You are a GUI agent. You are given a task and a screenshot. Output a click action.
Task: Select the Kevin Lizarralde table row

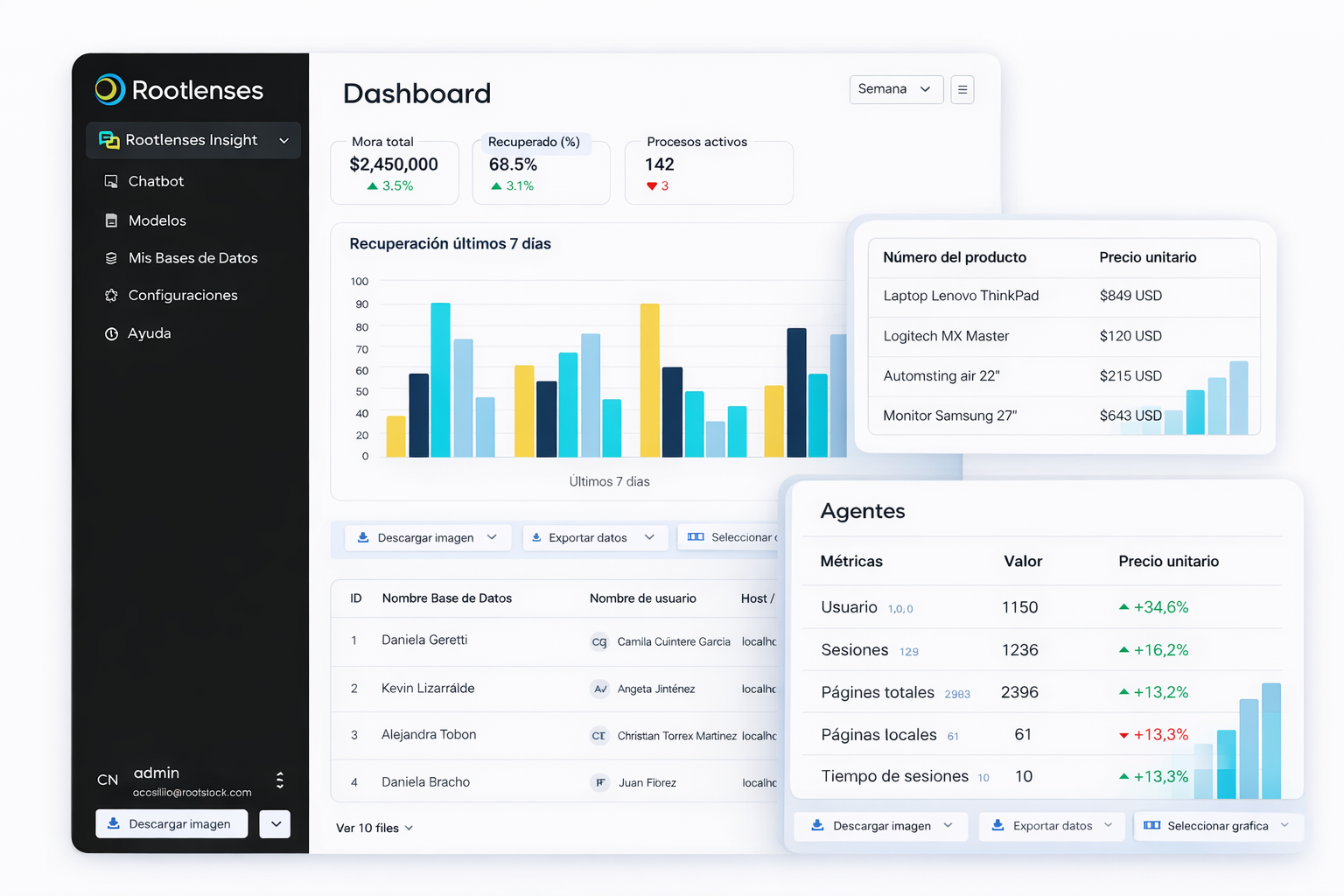(x=428, y=689)
